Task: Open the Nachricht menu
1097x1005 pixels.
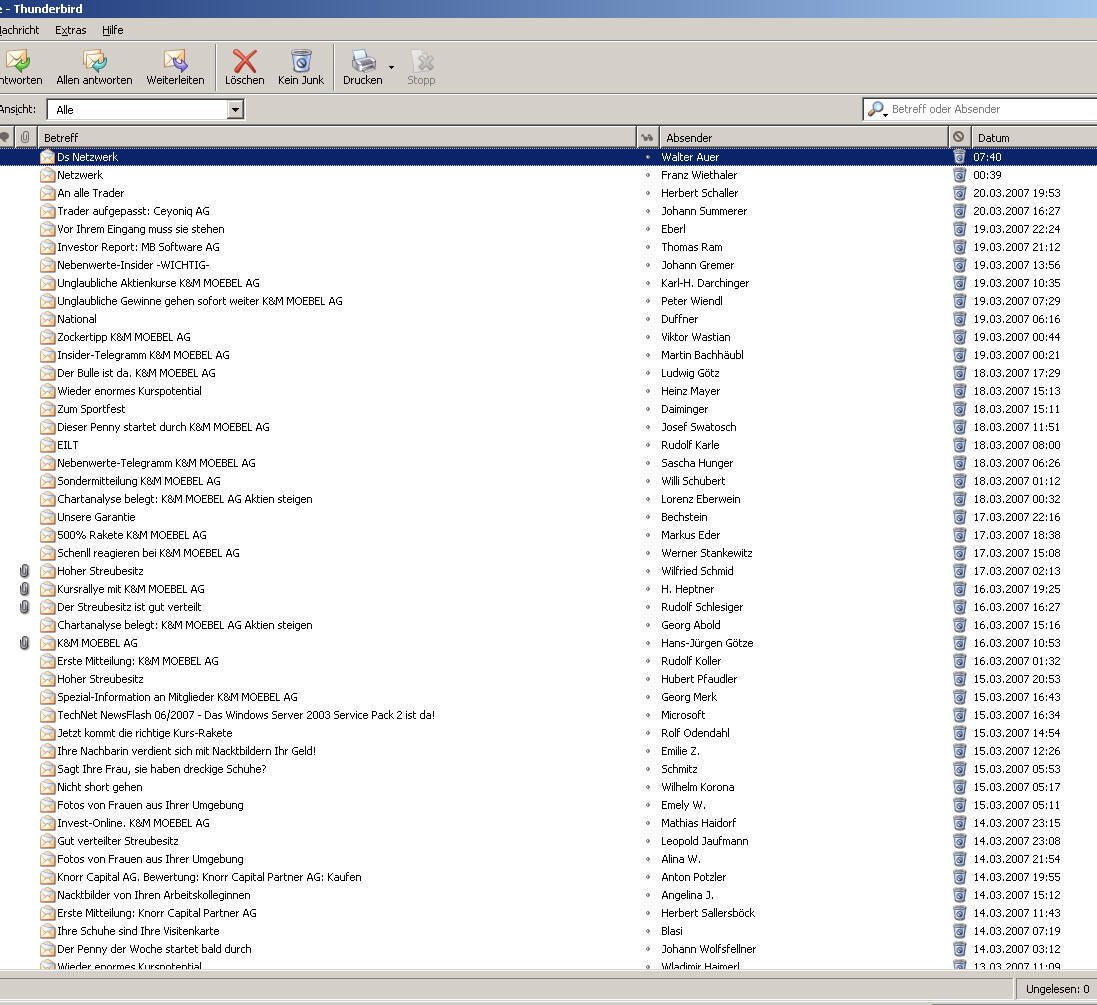Action: point(19,30)
